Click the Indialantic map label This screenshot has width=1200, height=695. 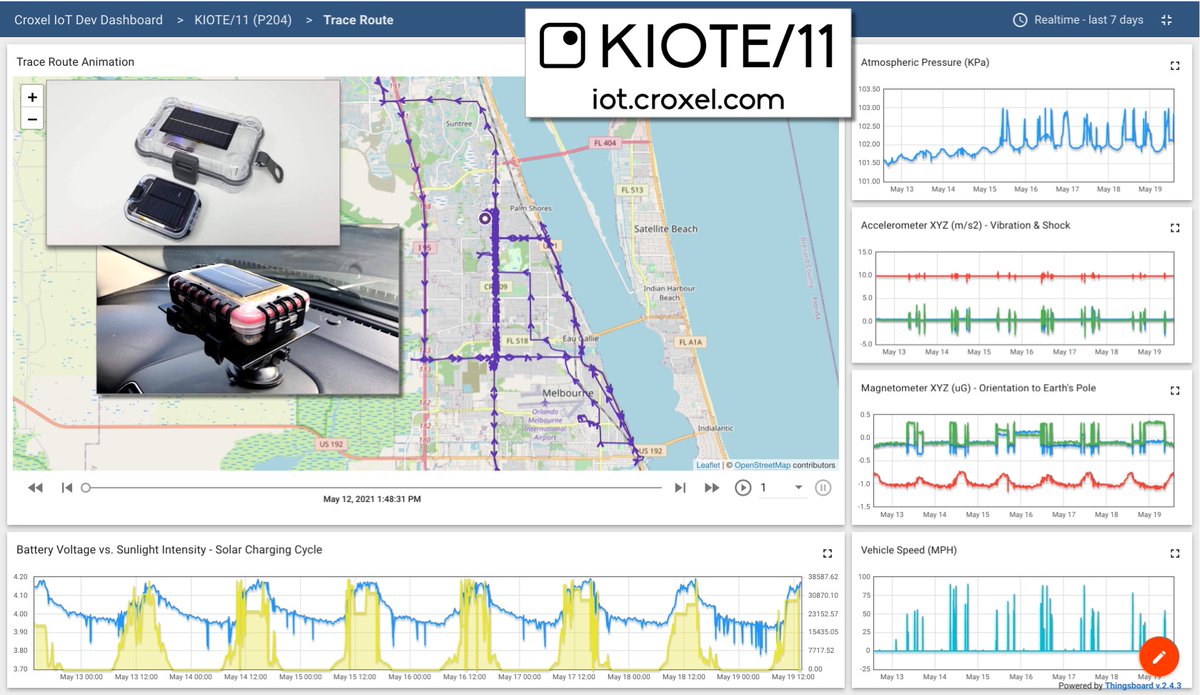pos(716,427)
